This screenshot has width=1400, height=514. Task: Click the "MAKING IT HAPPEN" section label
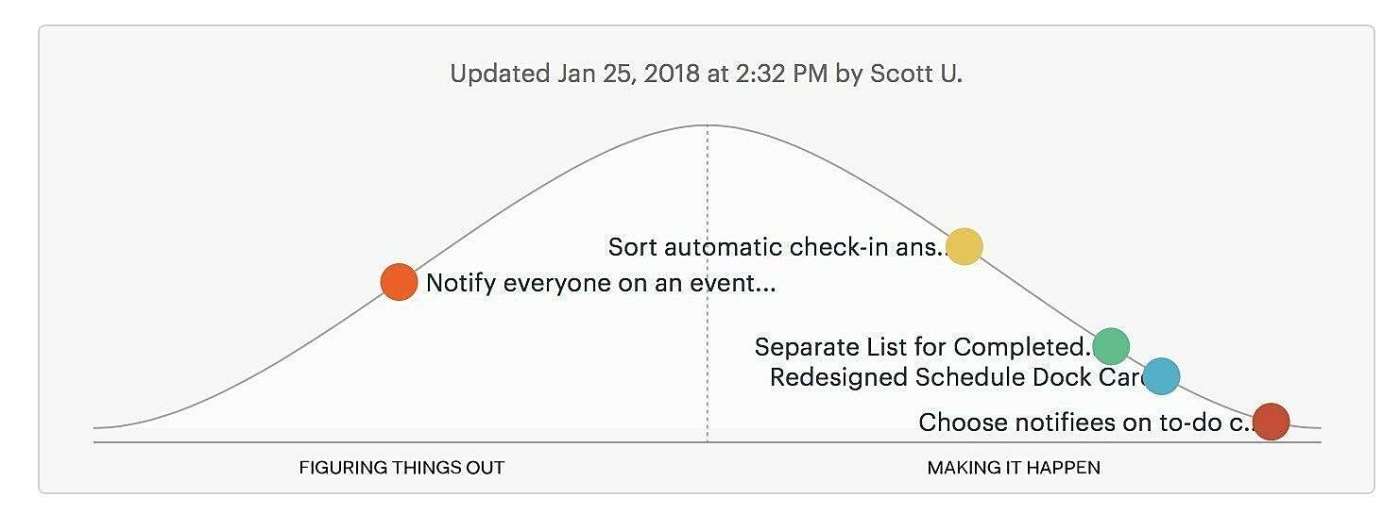1013,468
